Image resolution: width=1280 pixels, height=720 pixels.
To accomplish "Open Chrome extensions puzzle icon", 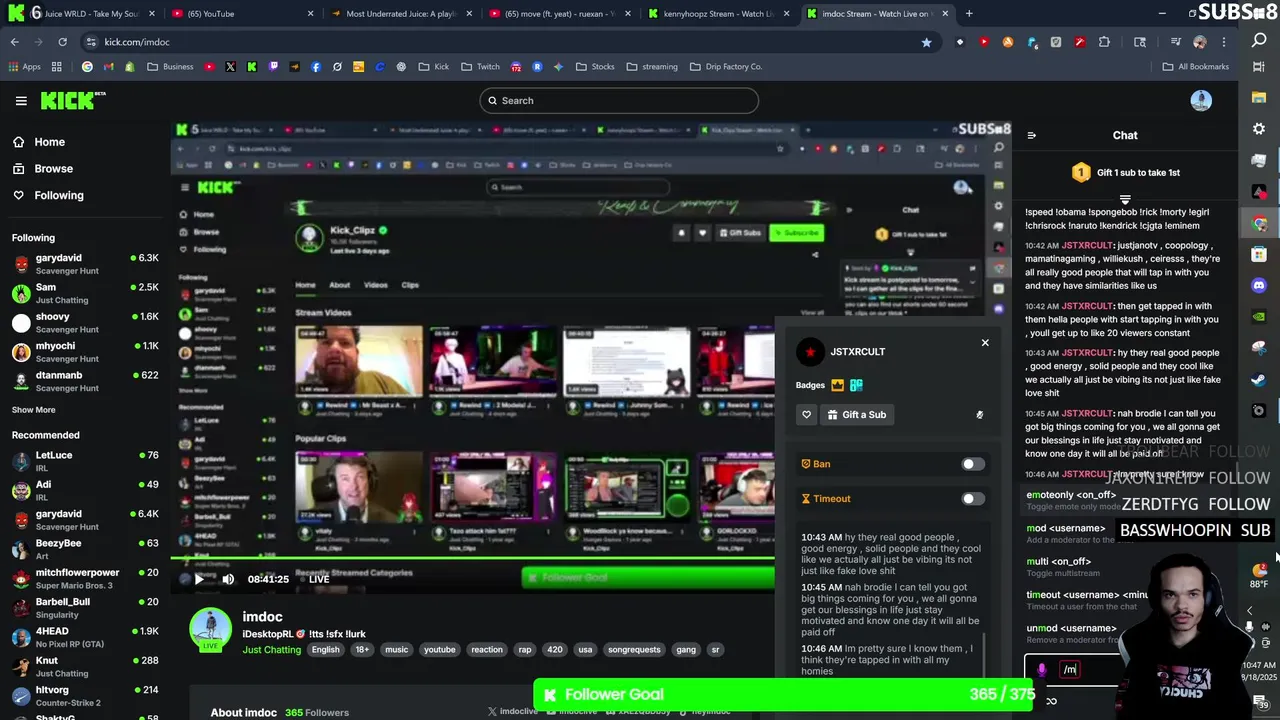I will (x=1104, y=42).
